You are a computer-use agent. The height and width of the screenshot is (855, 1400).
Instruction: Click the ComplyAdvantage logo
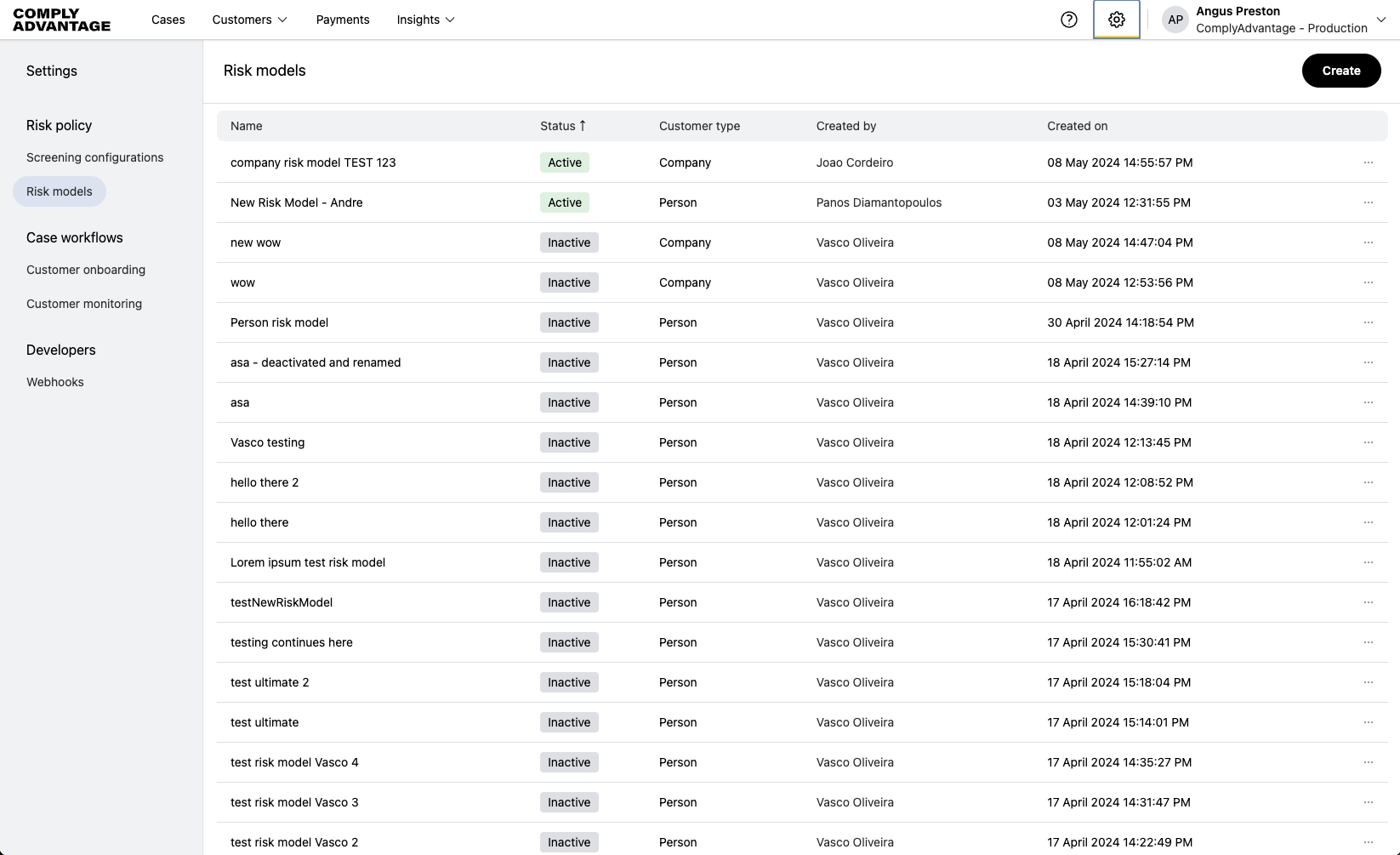tap(60, 19)
